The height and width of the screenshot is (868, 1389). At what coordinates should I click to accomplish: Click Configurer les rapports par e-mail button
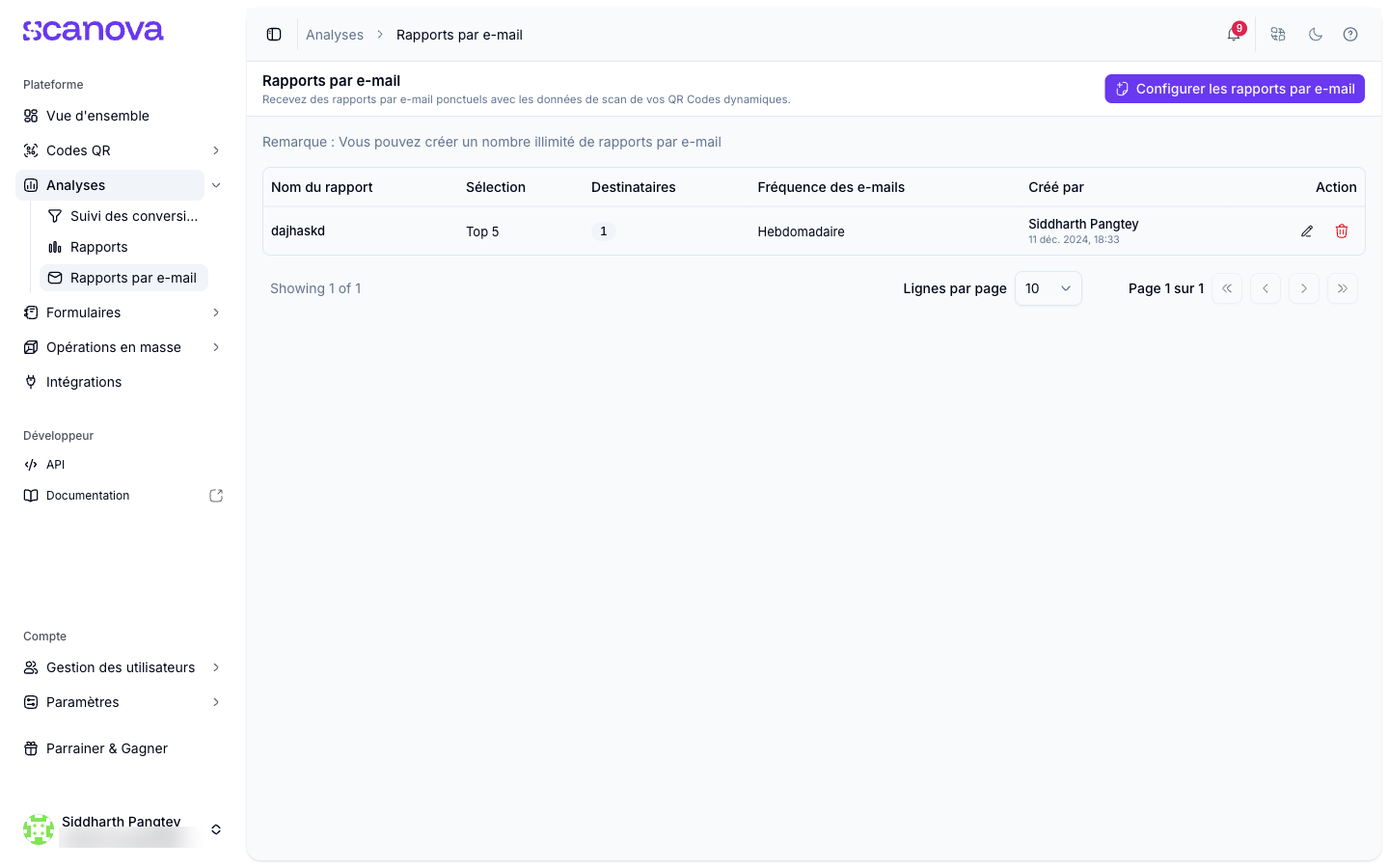pos(1235,89)
